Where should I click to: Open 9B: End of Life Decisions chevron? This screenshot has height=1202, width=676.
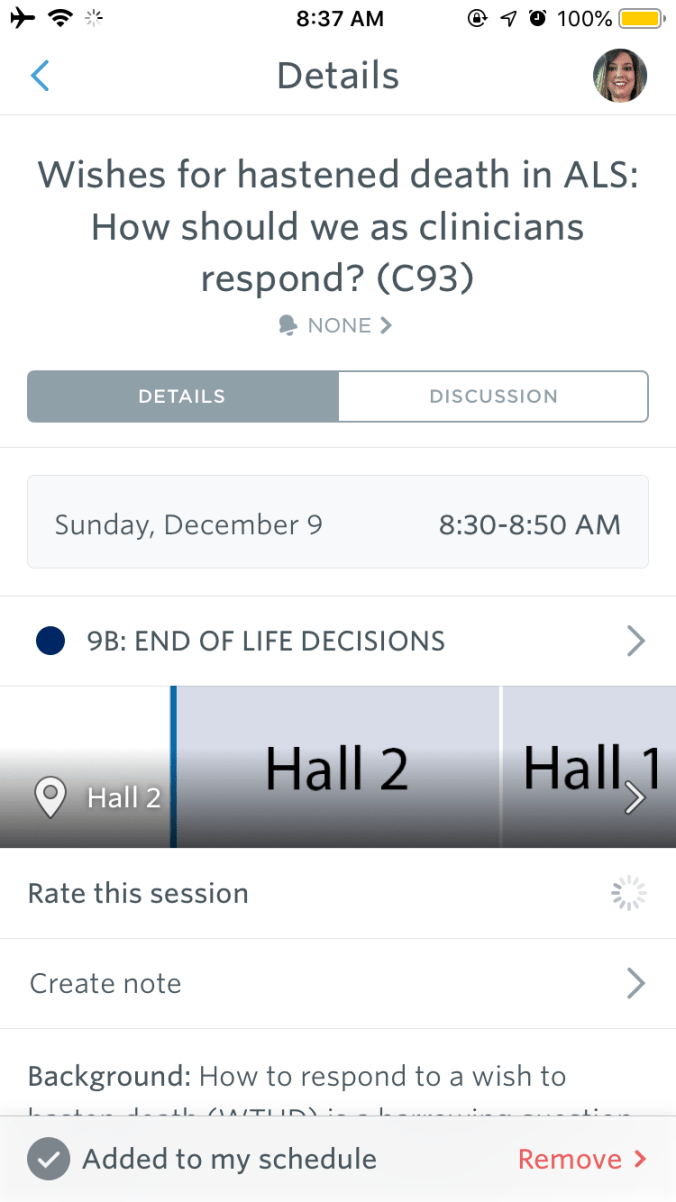click(635, 641)
